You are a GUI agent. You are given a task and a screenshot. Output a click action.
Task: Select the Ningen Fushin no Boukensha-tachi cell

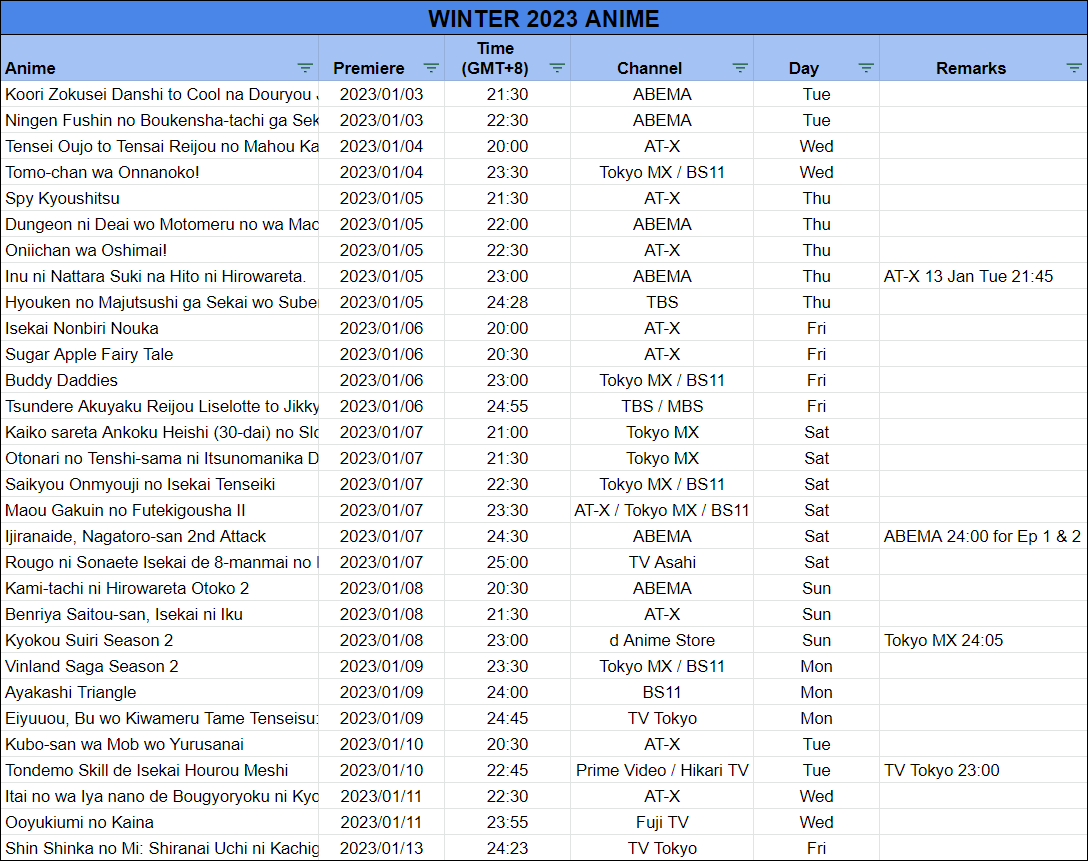160,120
